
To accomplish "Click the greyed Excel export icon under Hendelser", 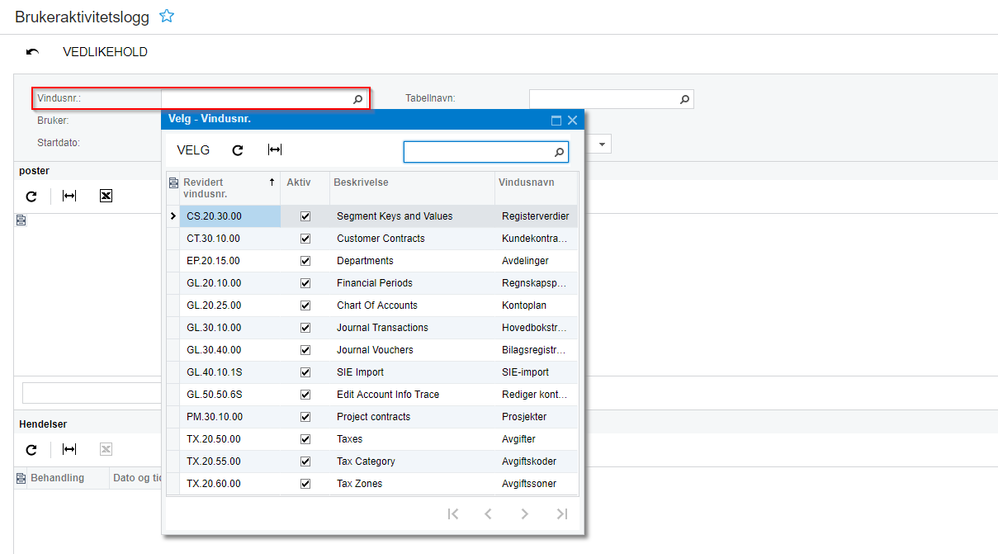I will point(106,450).
